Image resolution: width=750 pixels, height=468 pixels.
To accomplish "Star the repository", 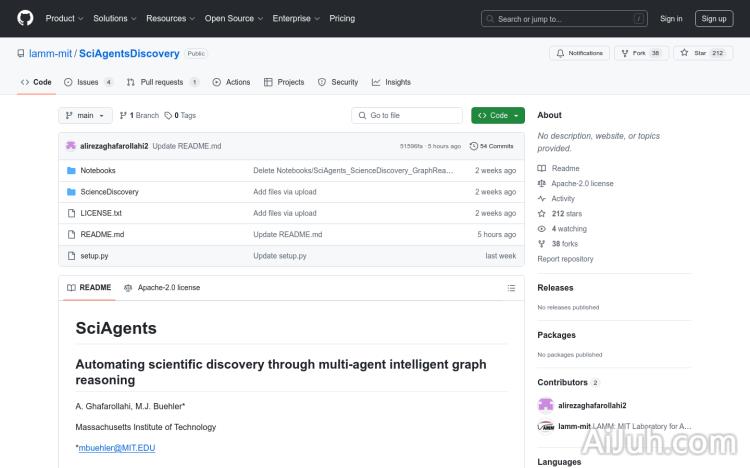I will click(703, 53).
